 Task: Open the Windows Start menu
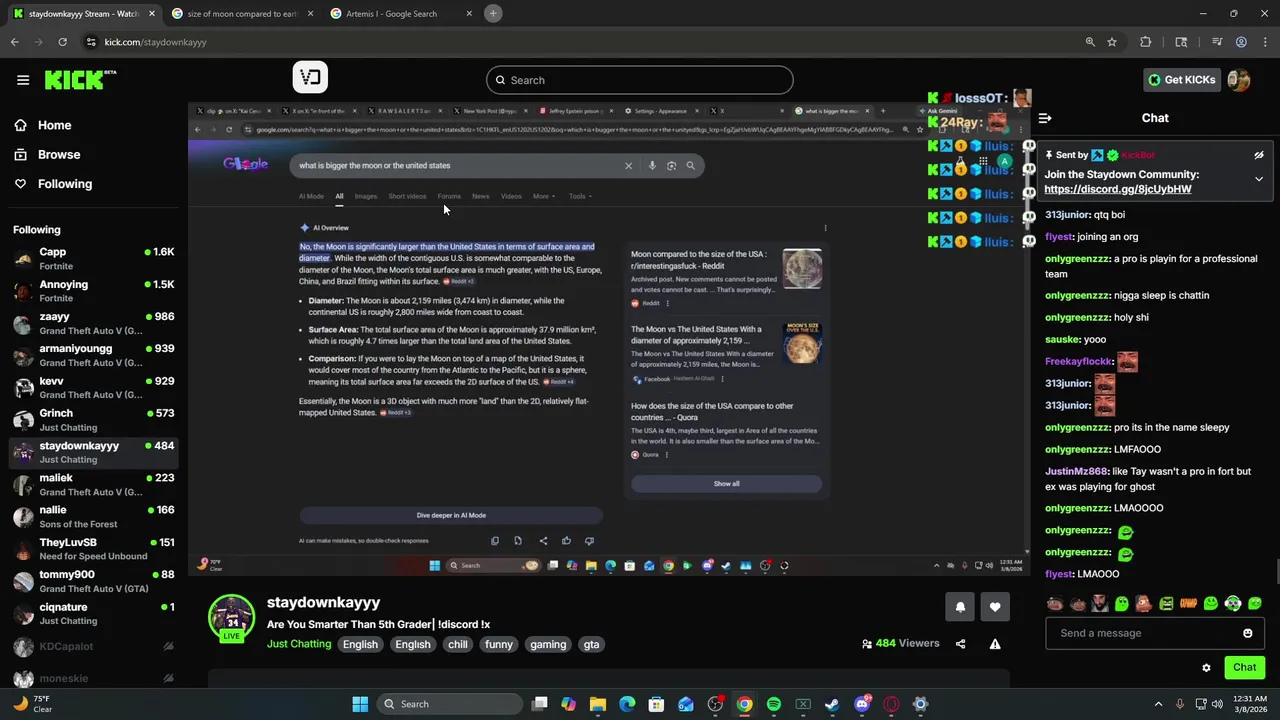[x=360, y=704]
